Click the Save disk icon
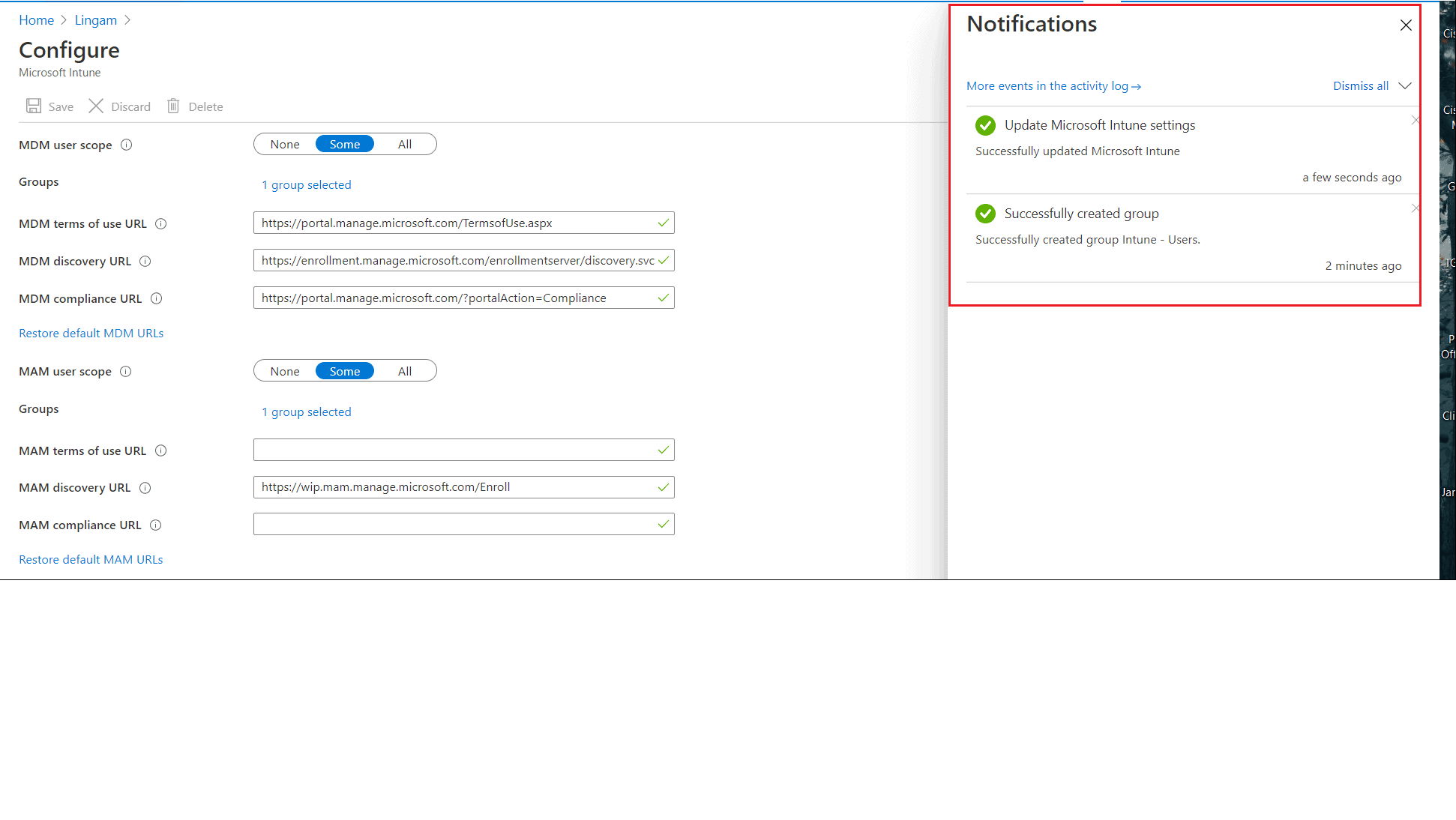Screen dimensions: 1456x820 34,106
